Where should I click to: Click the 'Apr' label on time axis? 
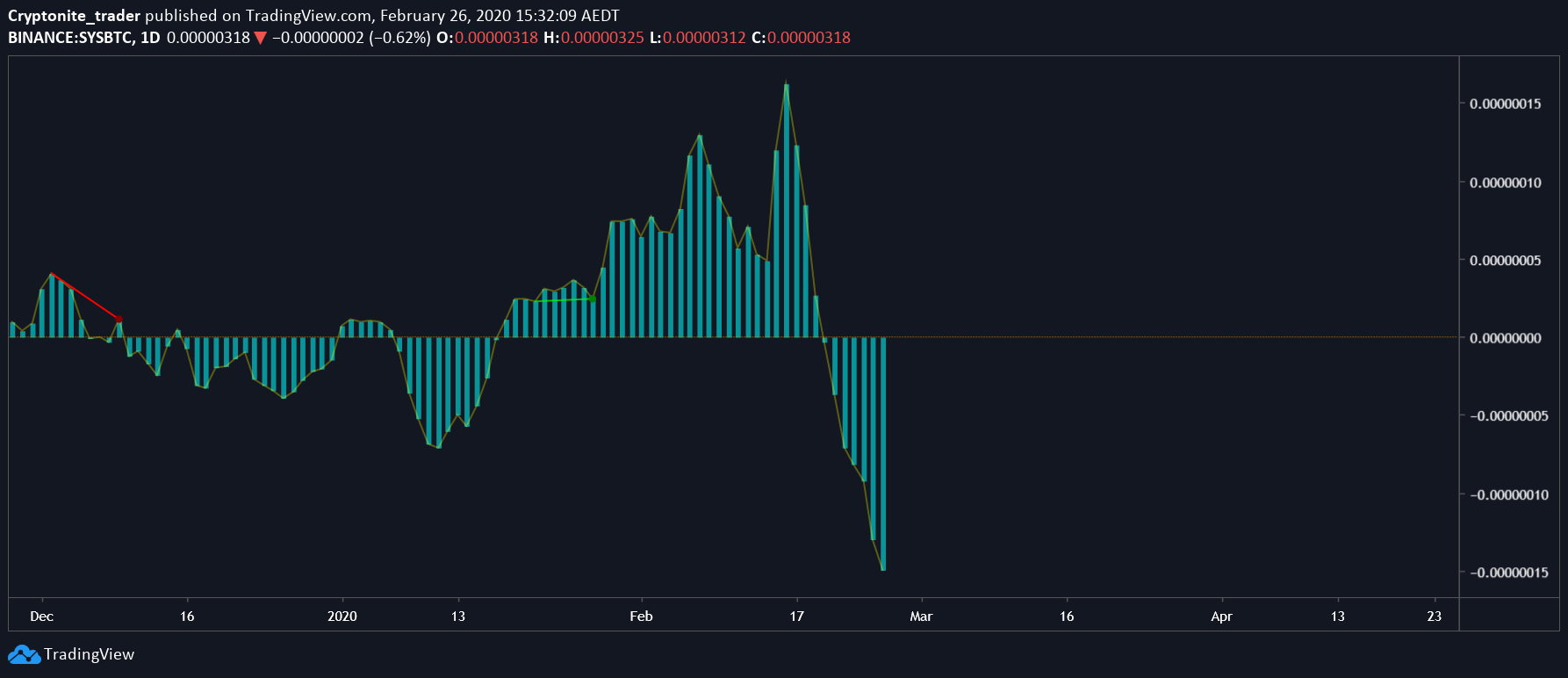tap(1221, 617)
